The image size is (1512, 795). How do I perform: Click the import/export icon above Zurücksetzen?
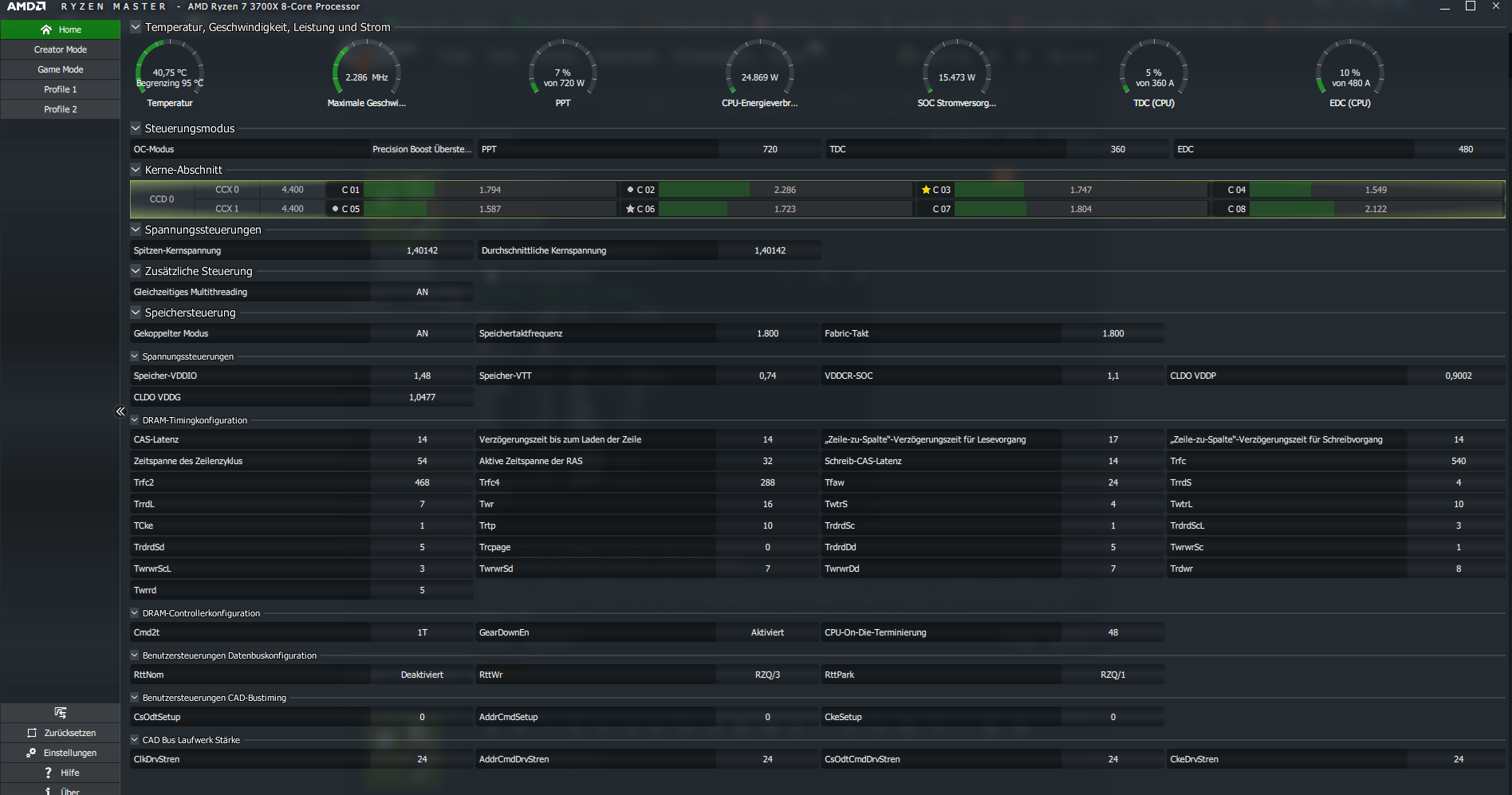(61, 712)
